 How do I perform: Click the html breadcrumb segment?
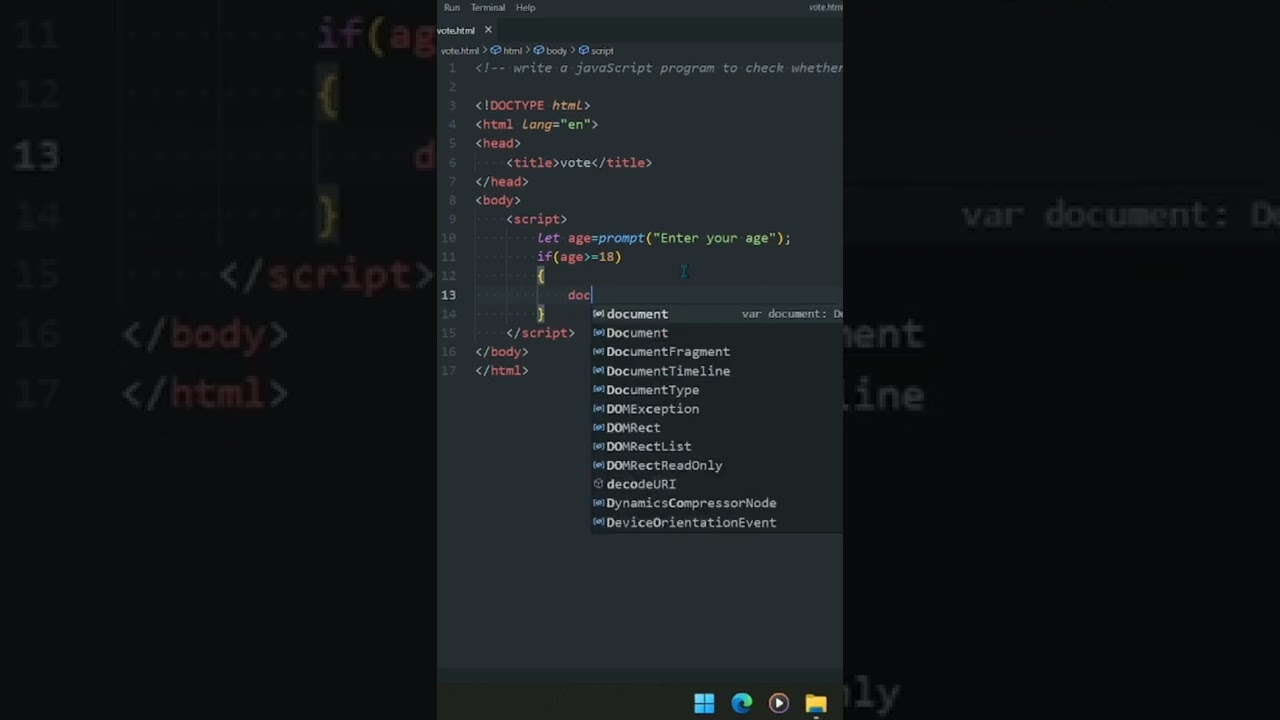[x=513, y=50]
